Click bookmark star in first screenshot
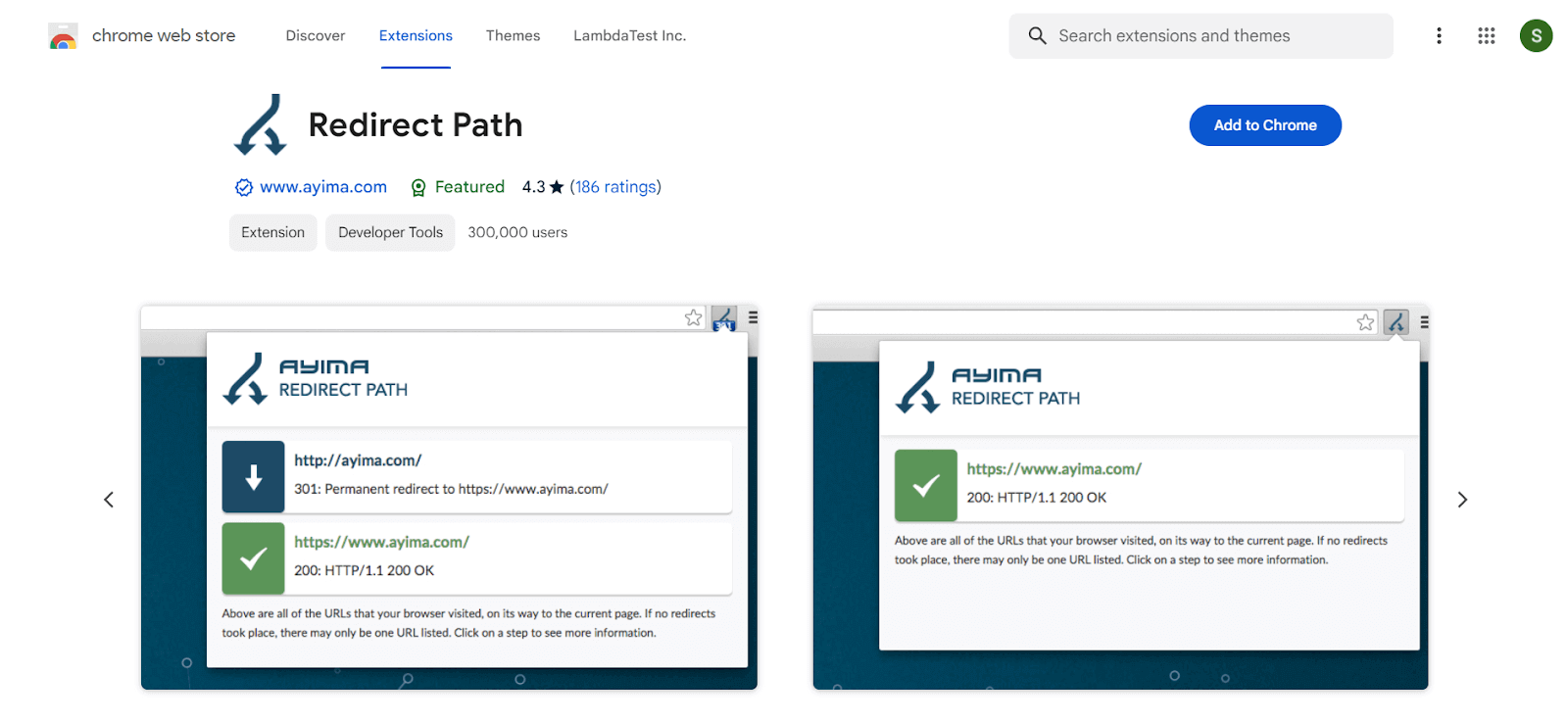Image resolution: width=1568 pixels, height=722 pixels. coord(694,317)
